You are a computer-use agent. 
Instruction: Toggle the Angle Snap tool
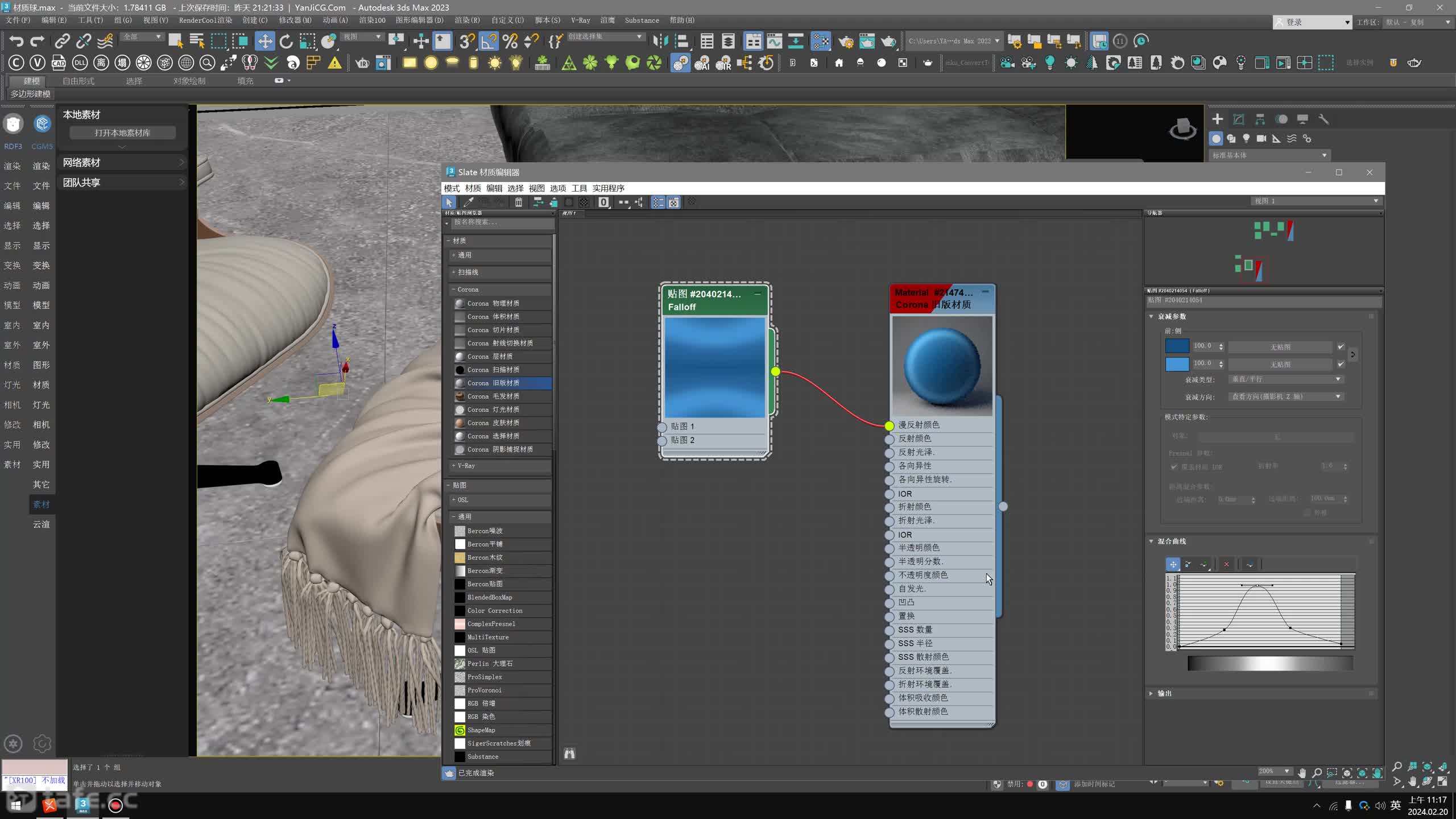click(489, 41)
